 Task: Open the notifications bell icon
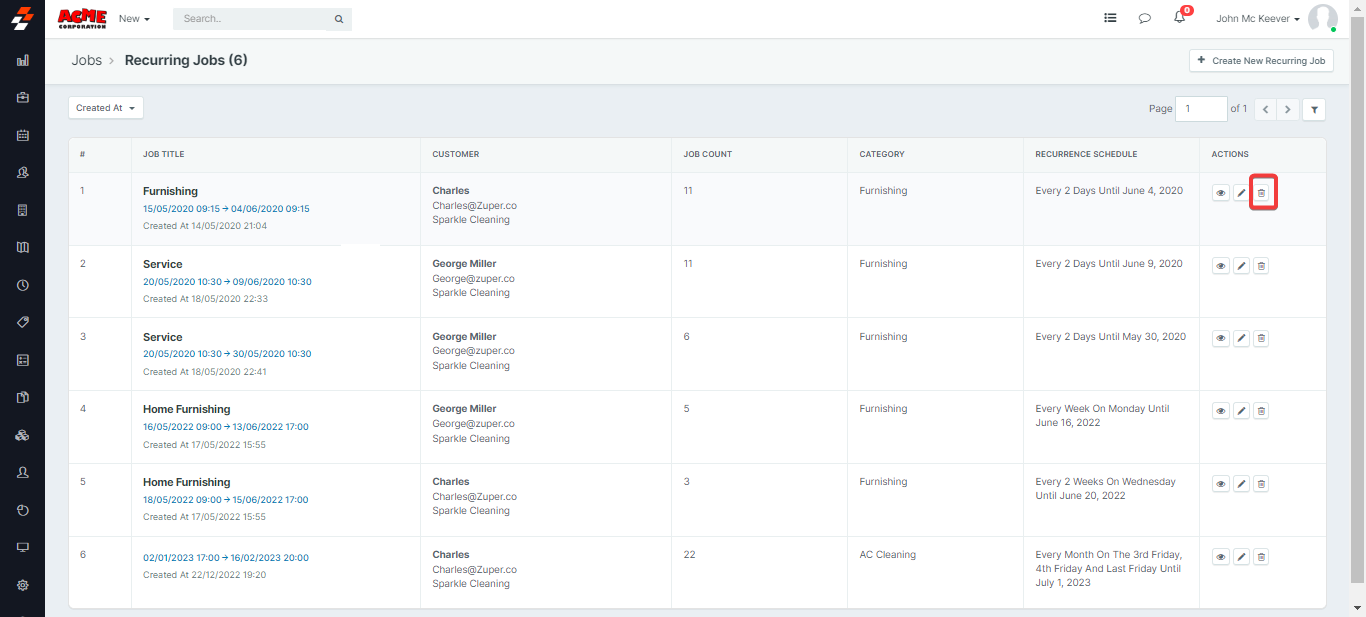[x=1180, y=18]
